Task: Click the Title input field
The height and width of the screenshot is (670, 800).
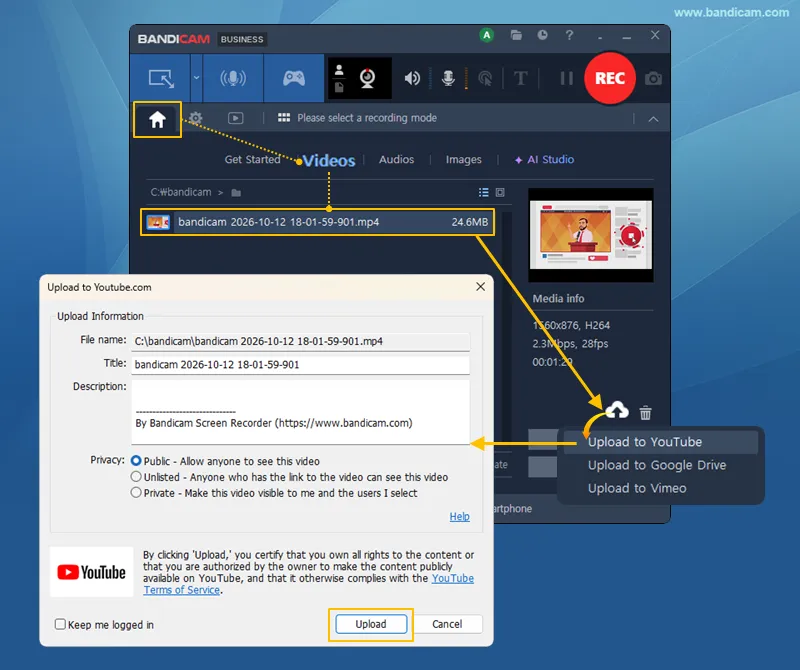Action: (x=301, y=365)
